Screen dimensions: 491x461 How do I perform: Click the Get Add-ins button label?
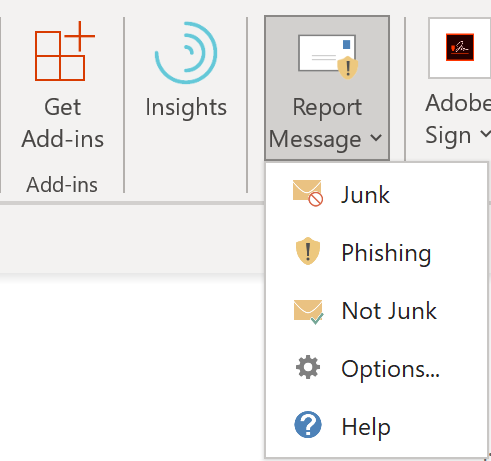[x=63, y=123]
